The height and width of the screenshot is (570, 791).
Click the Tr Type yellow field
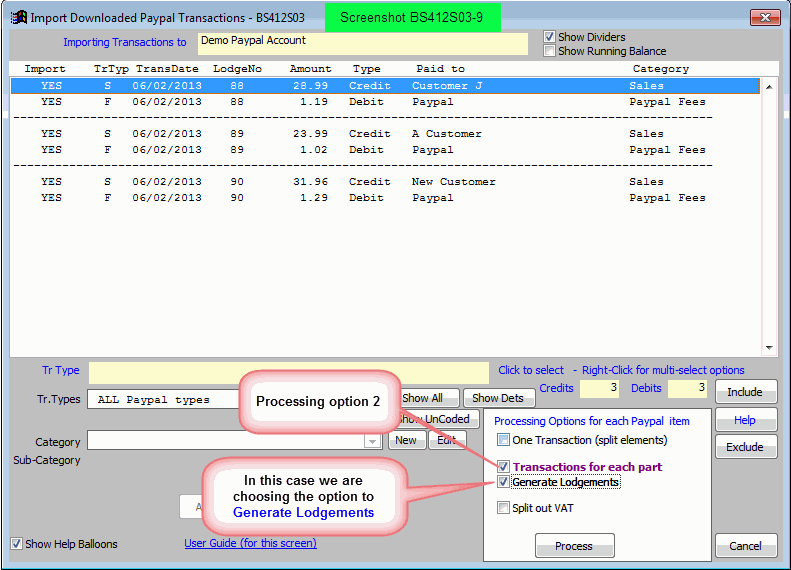pyautogui.click(x=289, y=373)
